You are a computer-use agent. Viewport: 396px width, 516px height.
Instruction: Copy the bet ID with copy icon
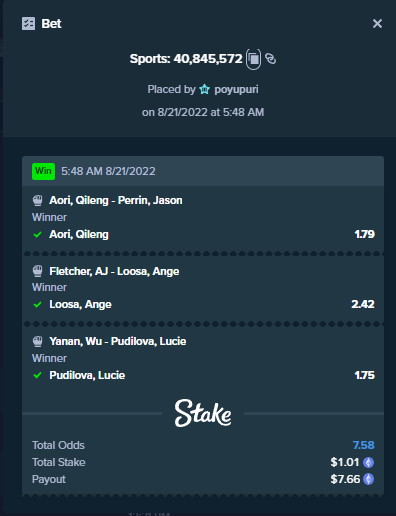click(253, 59)
